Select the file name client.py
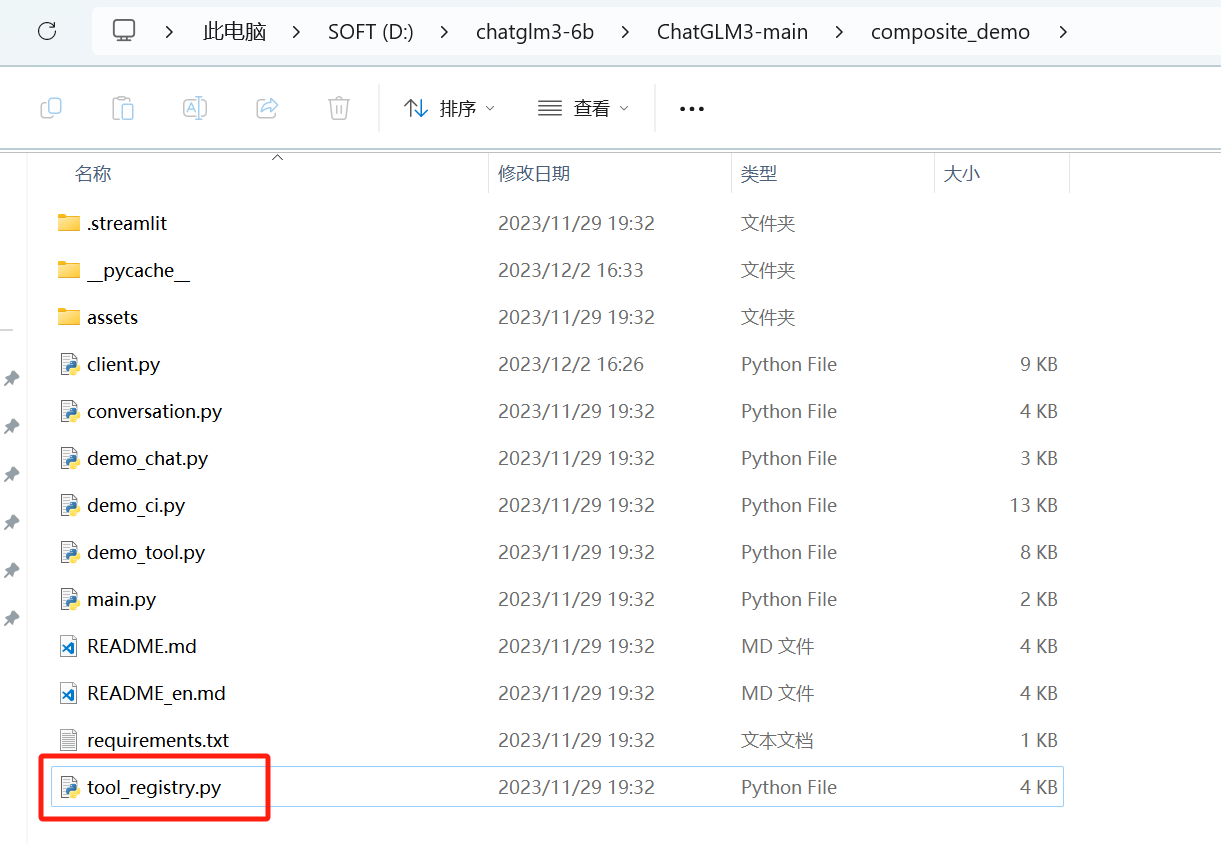The image size is (1221, 844). click(x=123, y=364)
